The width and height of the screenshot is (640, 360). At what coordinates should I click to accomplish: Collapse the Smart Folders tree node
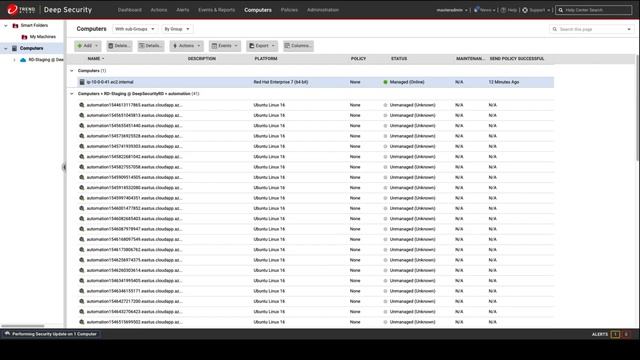point(6,25)
